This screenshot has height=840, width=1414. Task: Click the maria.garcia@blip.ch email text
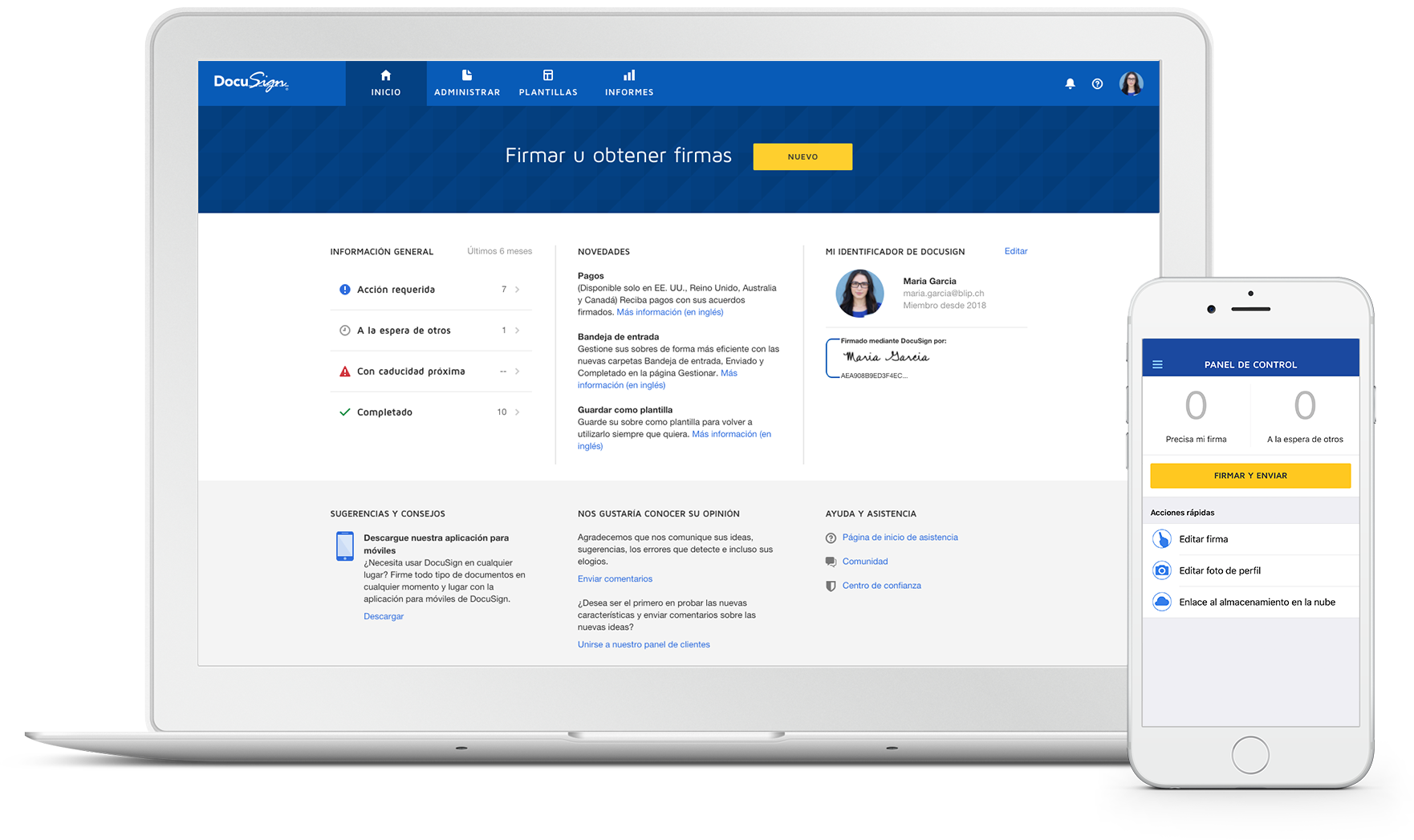943,294
